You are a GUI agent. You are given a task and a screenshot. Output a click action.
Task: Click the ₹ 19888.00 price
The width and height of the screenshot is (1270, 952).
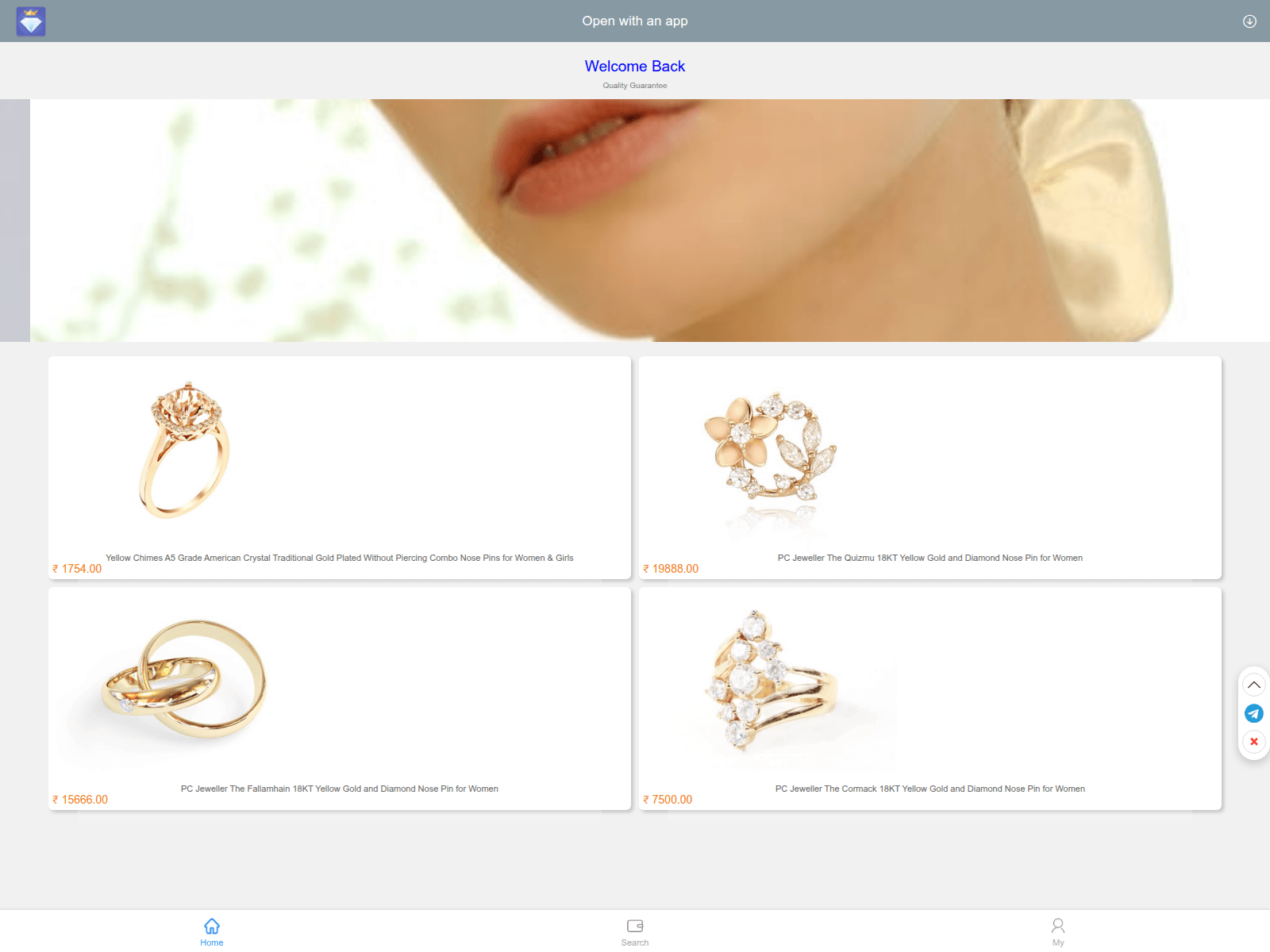[671, 569]
